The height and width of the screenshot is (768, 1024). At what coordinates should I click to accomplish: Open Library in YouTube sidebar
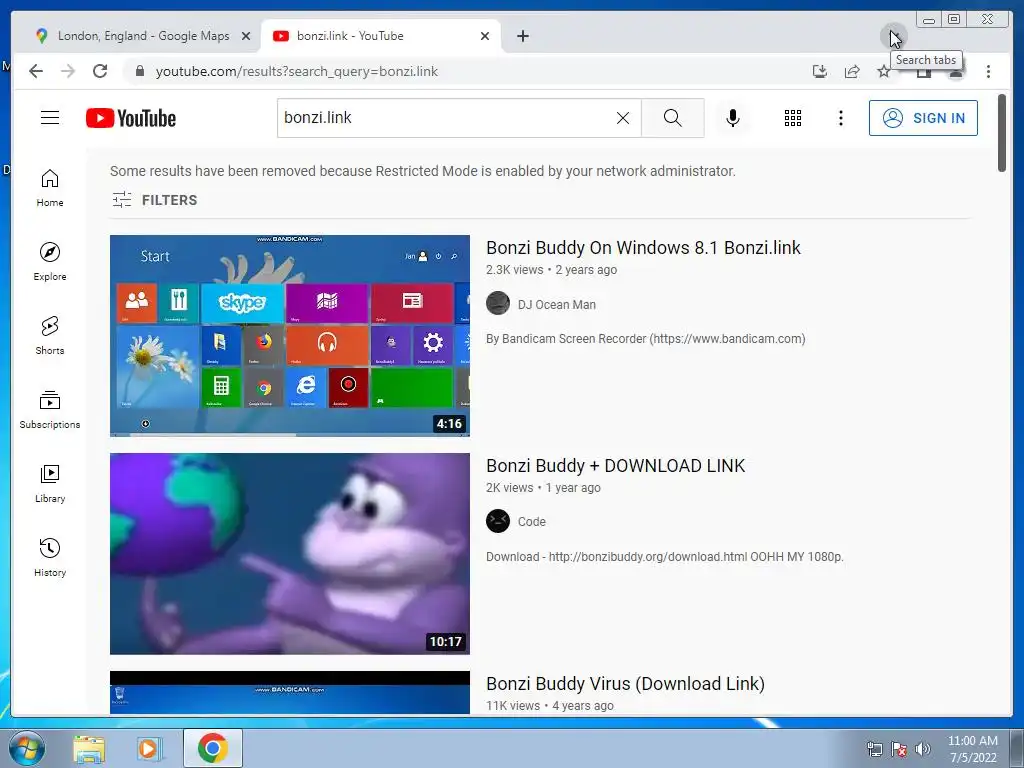pyautogui.click(x=50, y=483)
